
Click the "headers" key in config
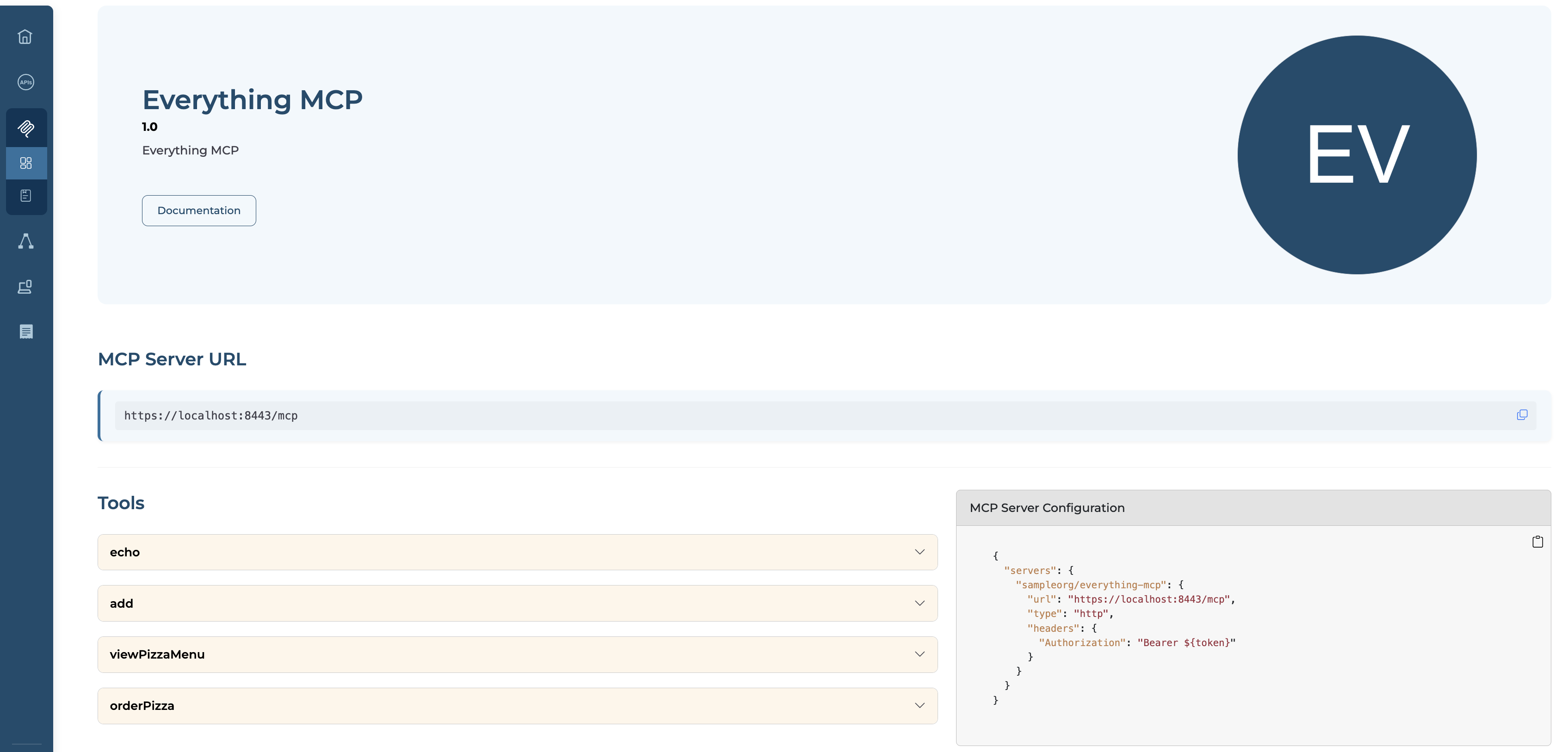[1053, 628]
